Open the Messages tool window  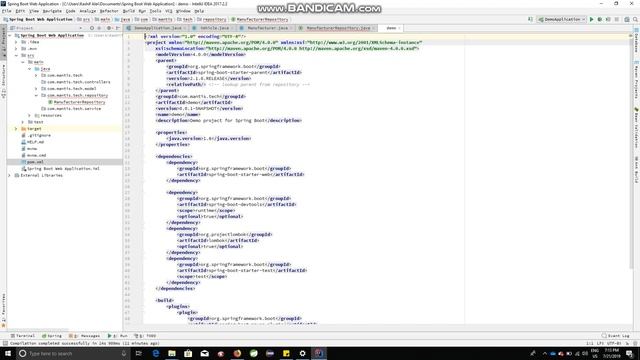pos(84,336)
